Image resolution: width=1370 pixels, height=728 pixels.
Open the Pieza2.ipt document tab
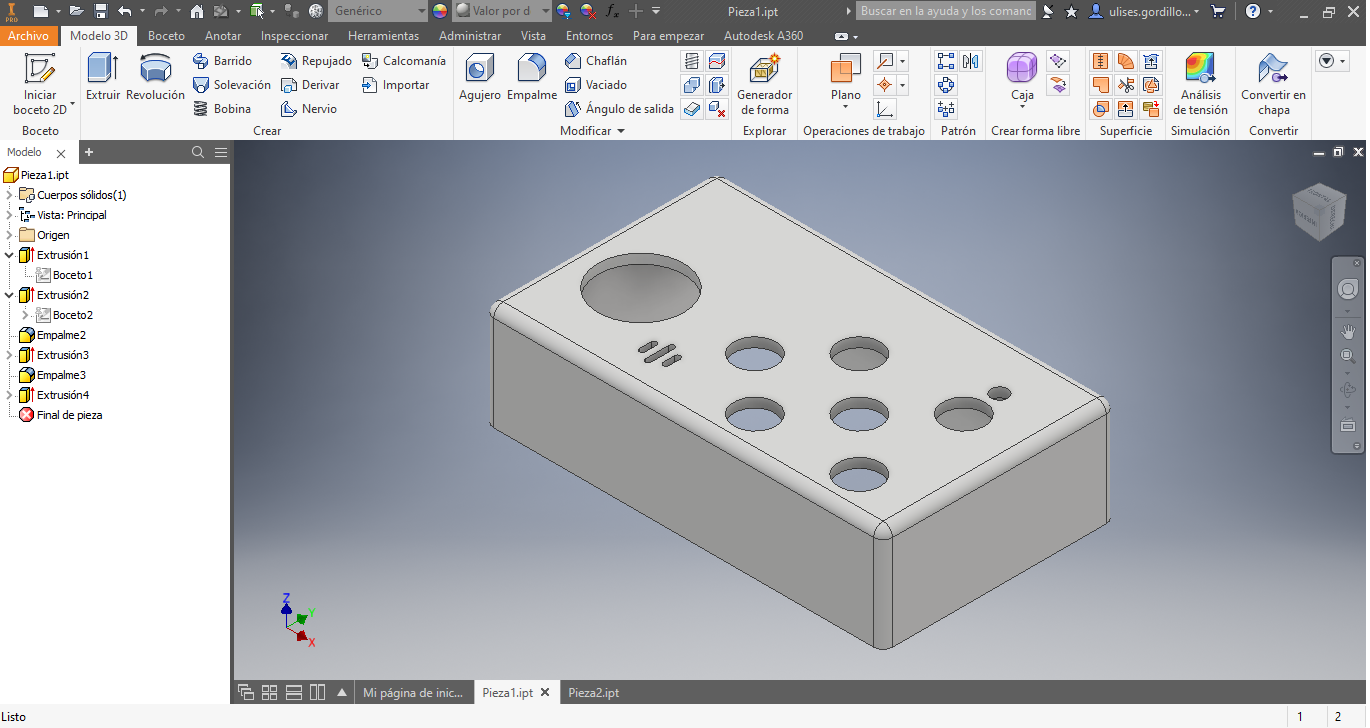tap(594, 693)
